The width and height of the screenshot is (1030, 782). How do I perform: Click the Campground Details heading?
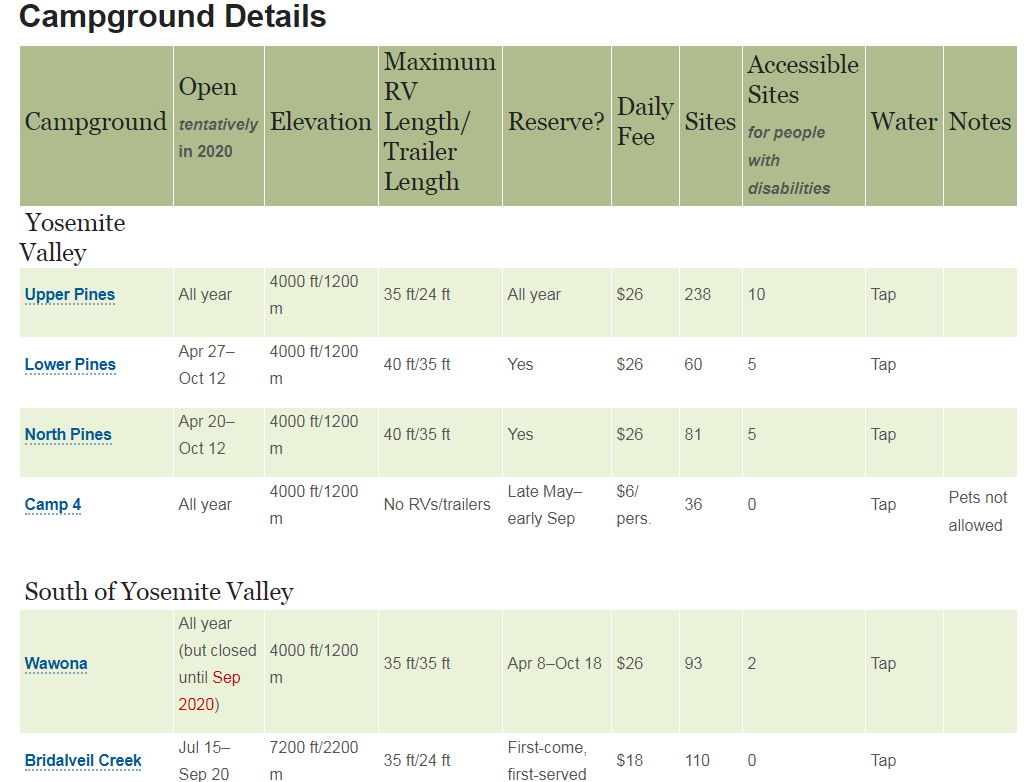tap(172, 16)
